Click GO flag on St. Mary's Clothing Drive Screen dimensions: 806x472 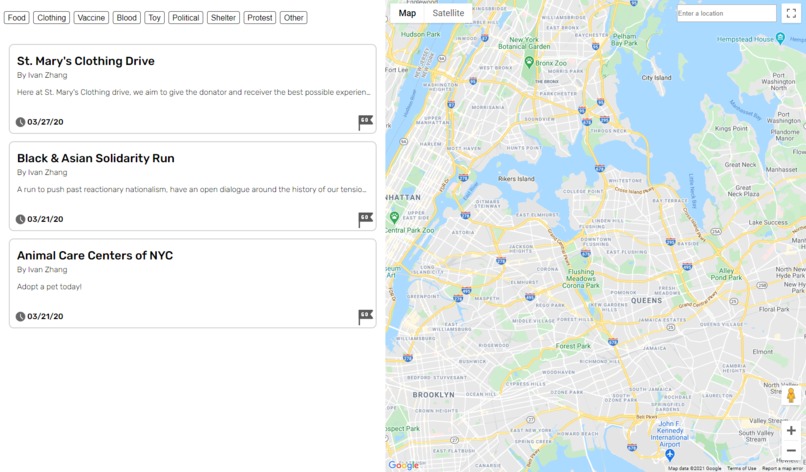tap(365, 122)
